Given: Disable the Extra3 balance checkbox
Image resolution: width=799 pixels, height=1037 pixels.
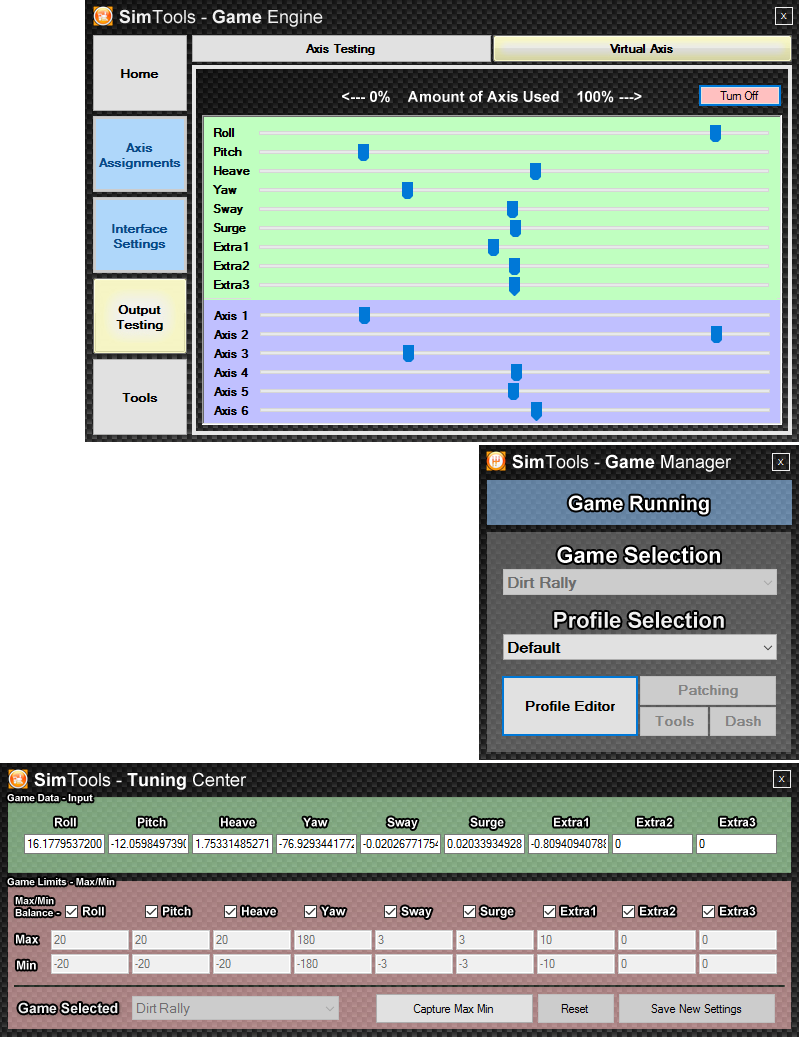Looking at the screenshot, I should click(x=709, y=911).
